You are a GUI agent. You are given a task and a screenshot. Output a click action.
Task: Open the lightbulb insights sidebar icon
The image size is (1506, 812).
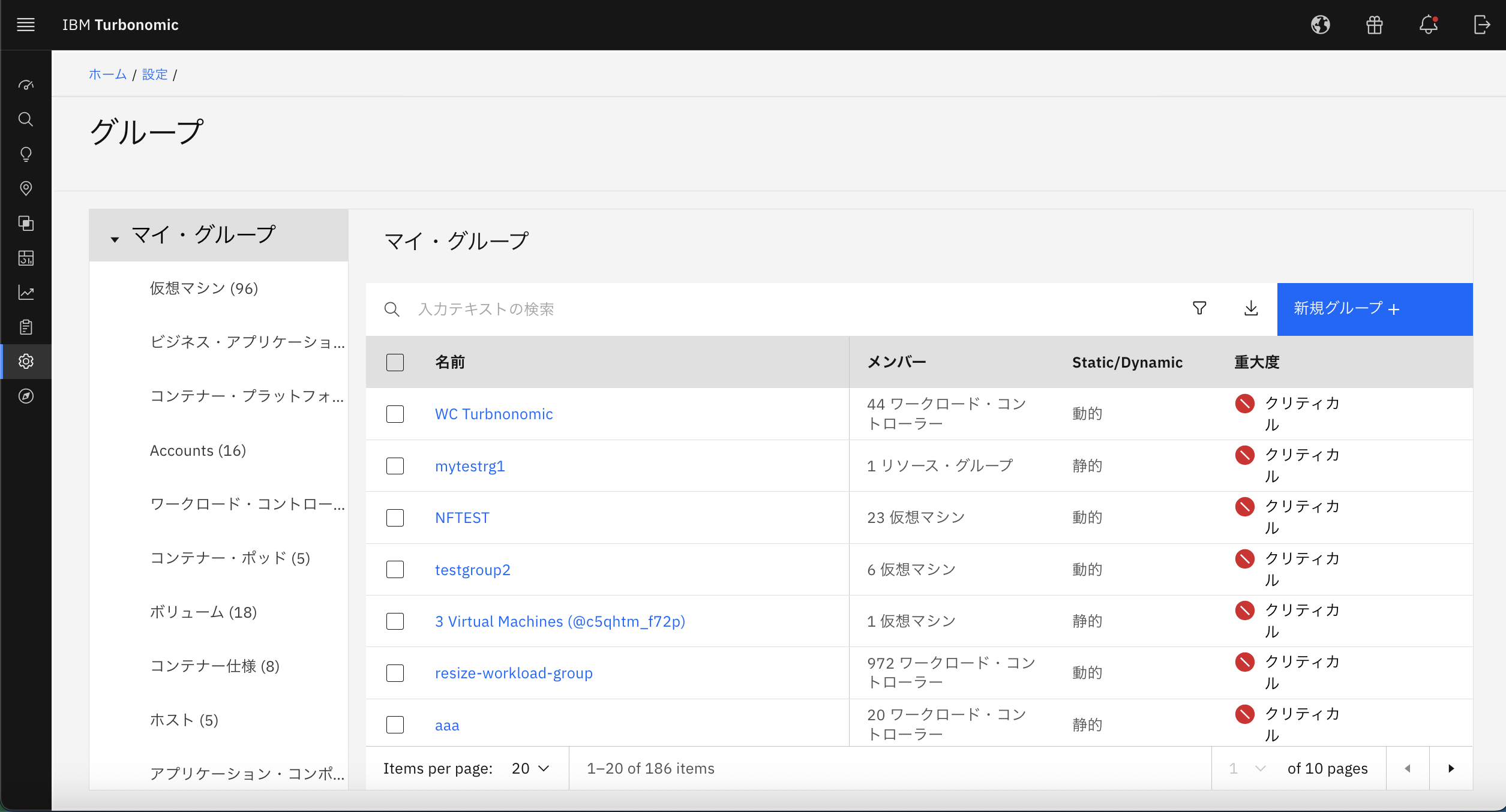point(25,154)
